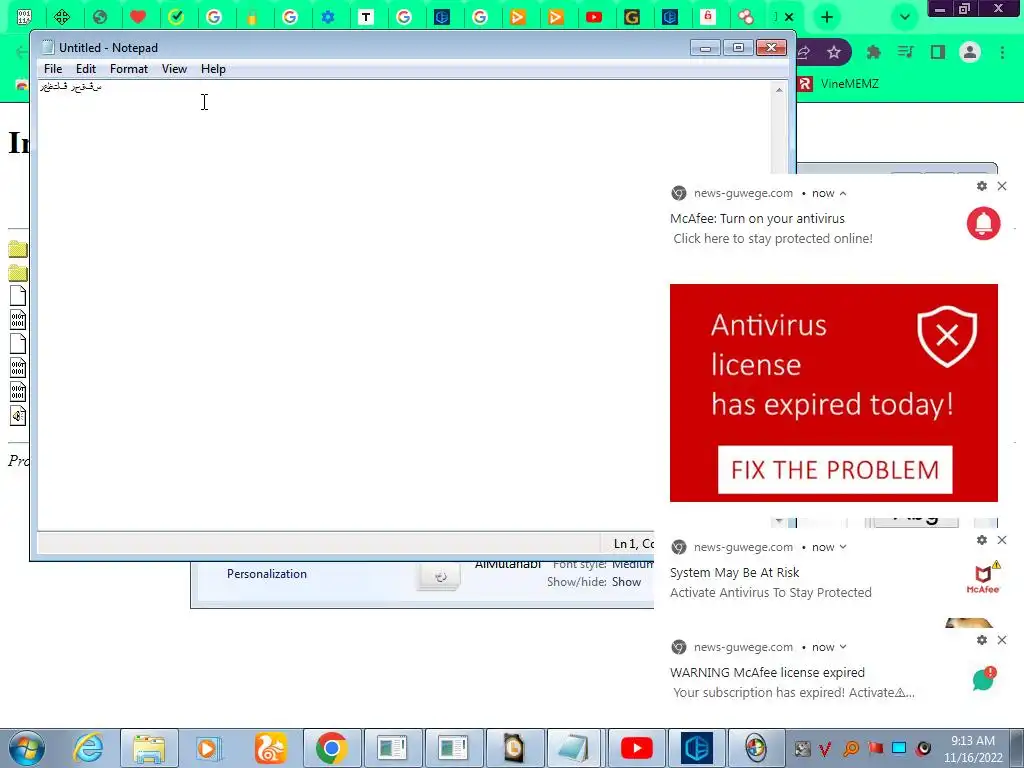Click the McAfee logo icon in notification
Image resolution: width=1024 pixels, height=768 pixels.
[x=984, y=577]
